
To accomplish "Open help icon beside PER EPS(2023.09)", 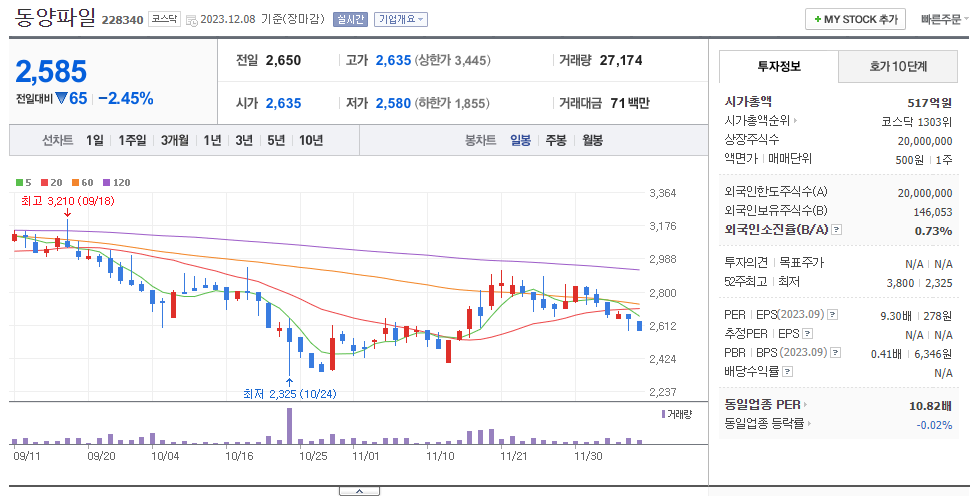I will pos(833,315).
